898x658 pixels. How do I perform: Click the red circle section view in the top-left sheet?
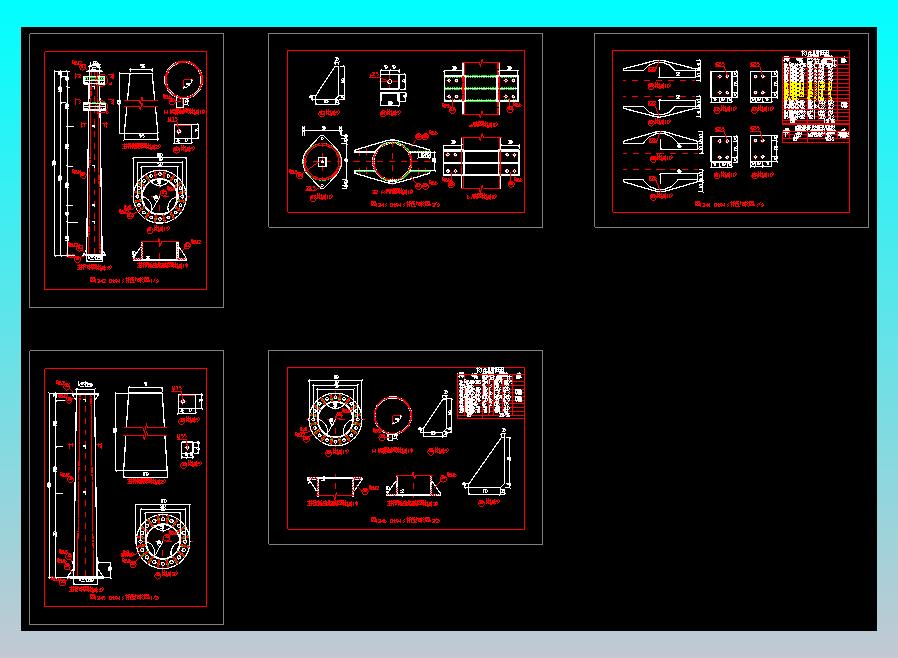point(183,80)
